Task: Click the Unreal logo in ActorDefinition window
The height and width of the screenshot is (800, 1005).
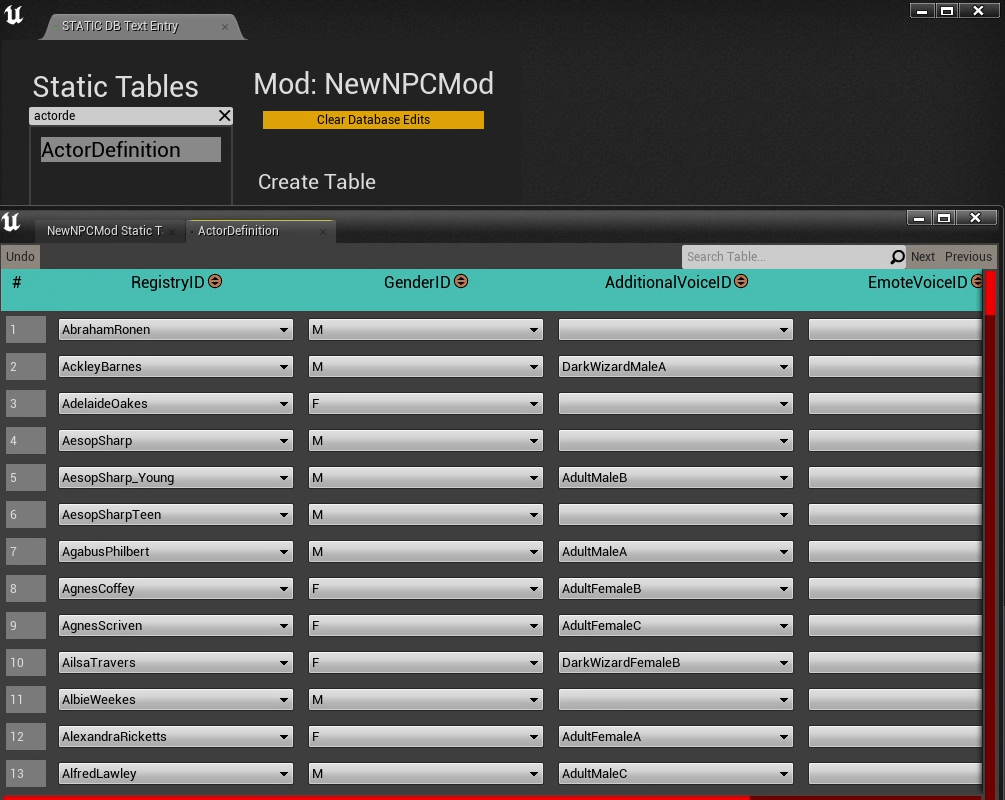Action: (11, 222)
